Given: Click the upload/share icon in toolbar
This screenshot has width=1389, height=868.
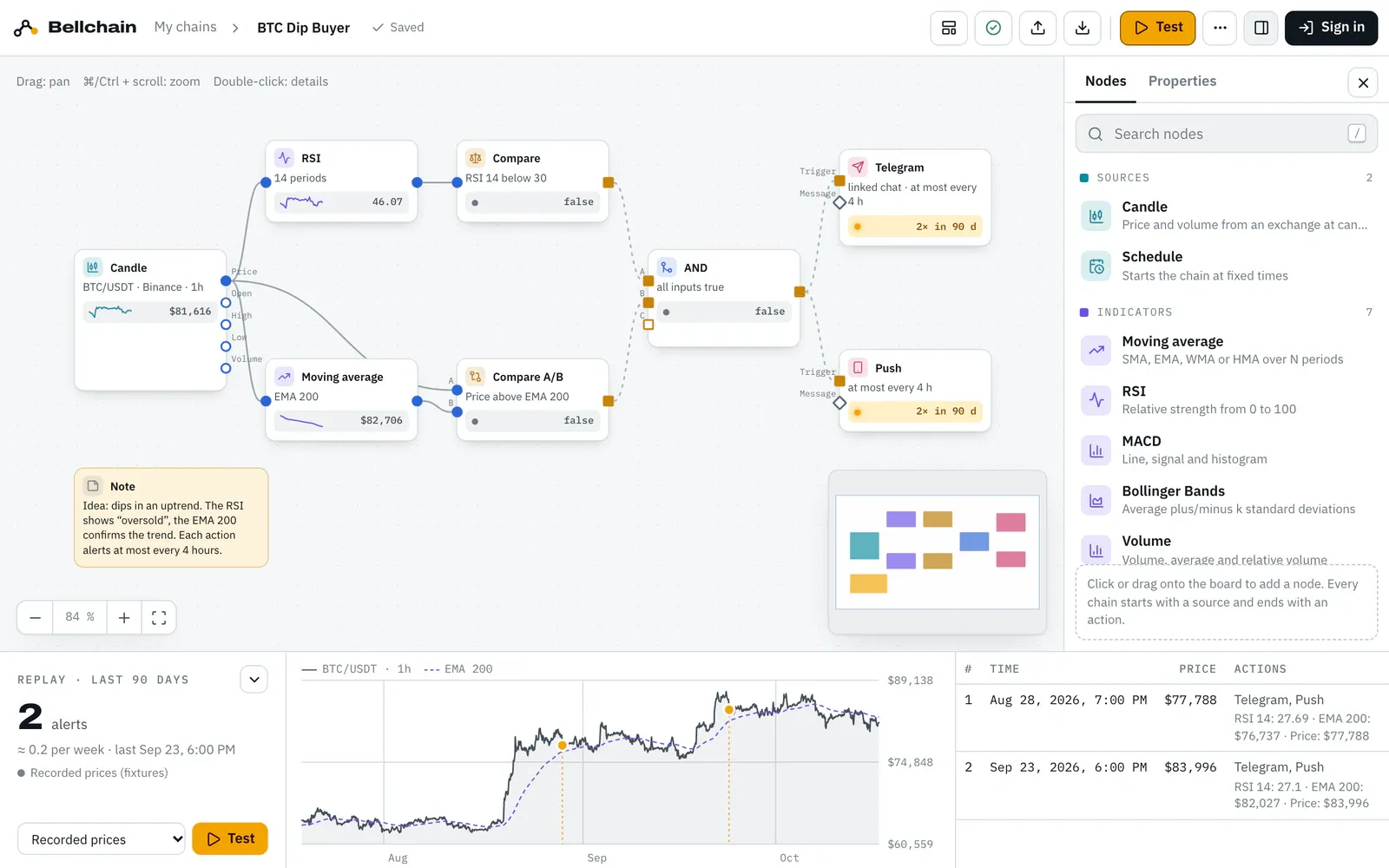Looking at the screenshot, I should click(1038, 28).
